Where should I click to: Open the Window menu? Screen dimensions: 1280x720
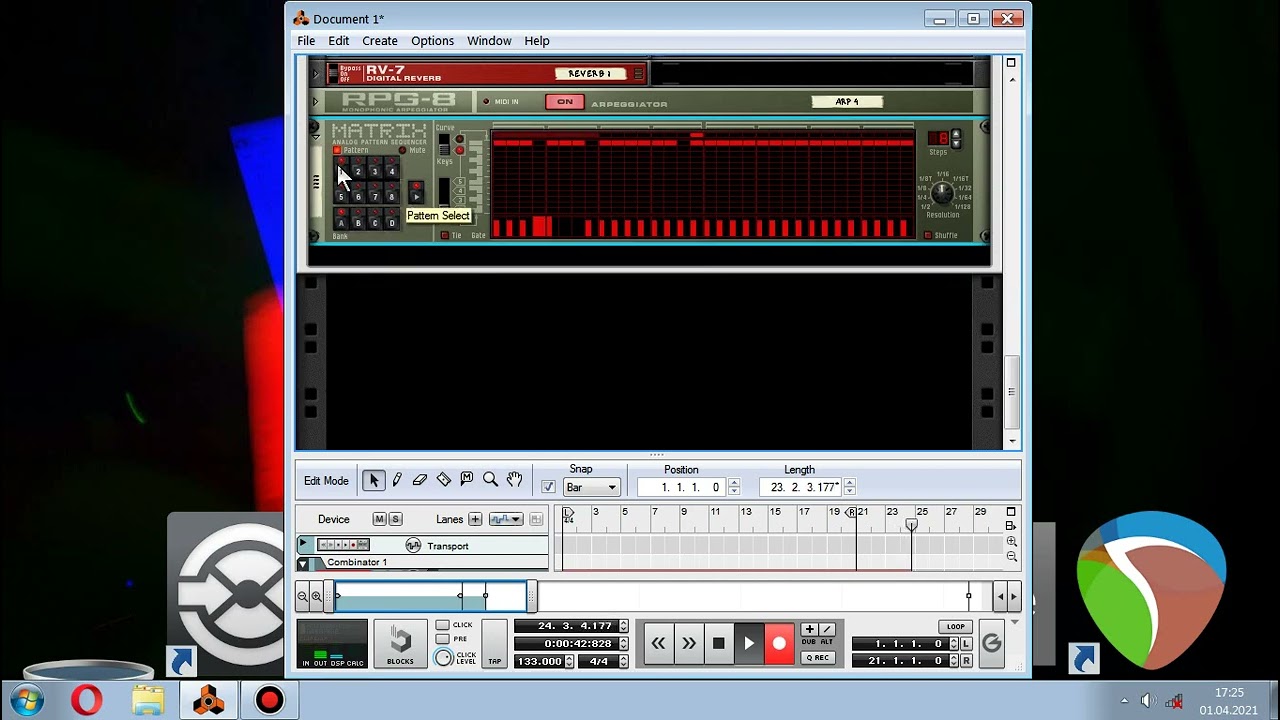coord(489,41)
